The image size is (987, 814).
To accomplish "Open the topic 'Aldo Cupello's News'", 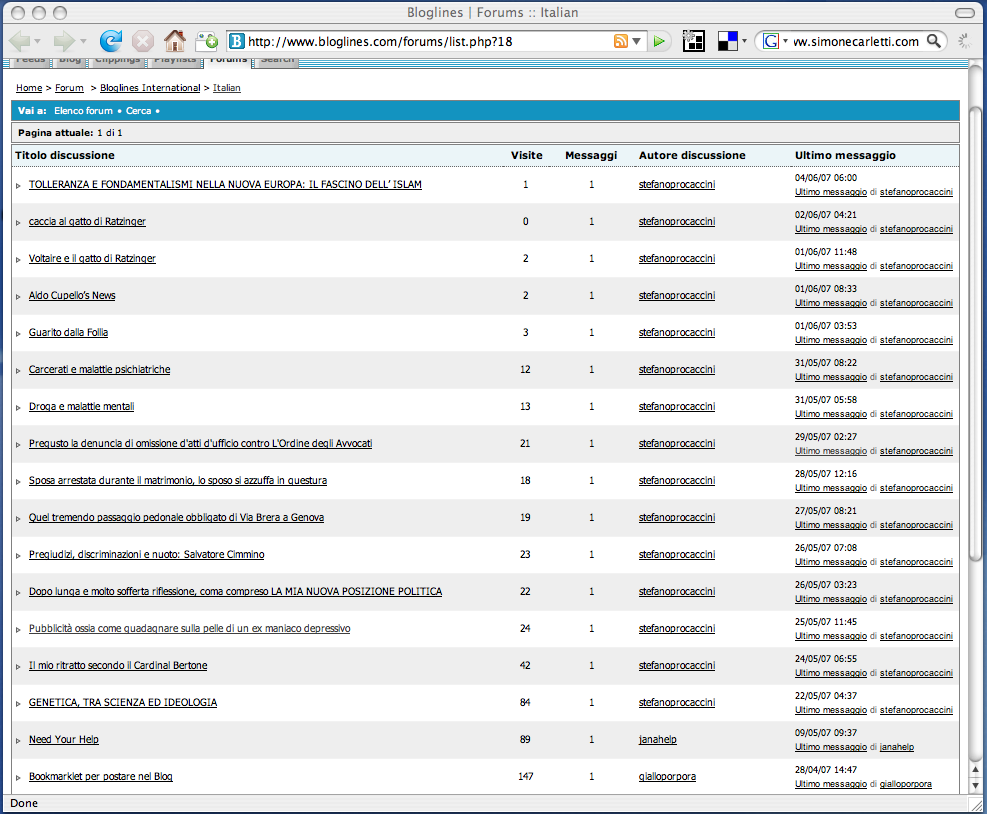I will (x=72, y=295).
